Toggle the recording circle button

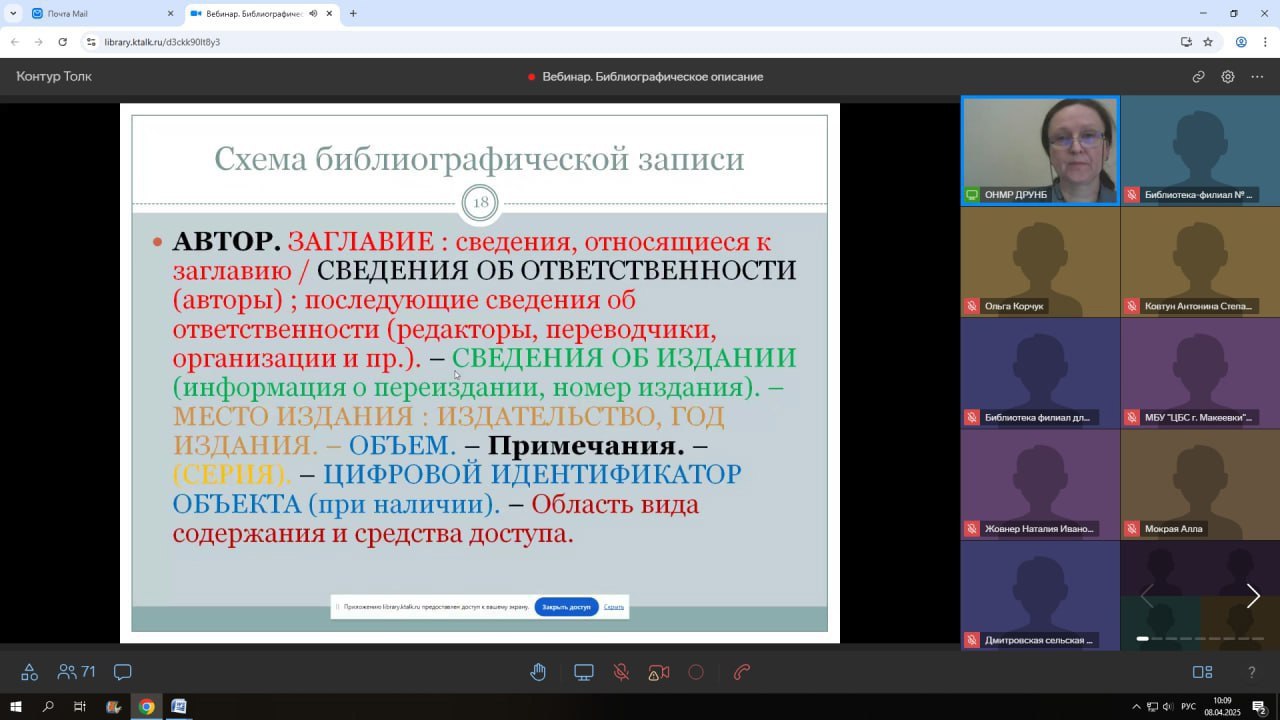coord(697,672)
